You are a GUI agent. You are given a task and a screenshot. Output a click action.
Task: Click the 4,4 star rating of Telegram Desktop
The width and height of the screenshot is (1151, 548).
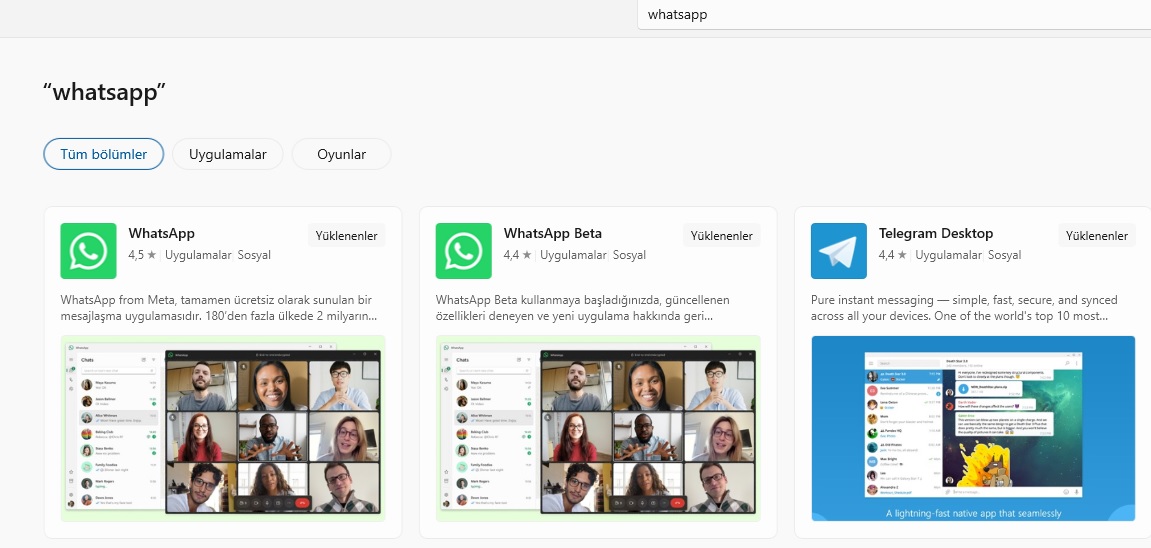pyautogui.click(x=893, y=255)
